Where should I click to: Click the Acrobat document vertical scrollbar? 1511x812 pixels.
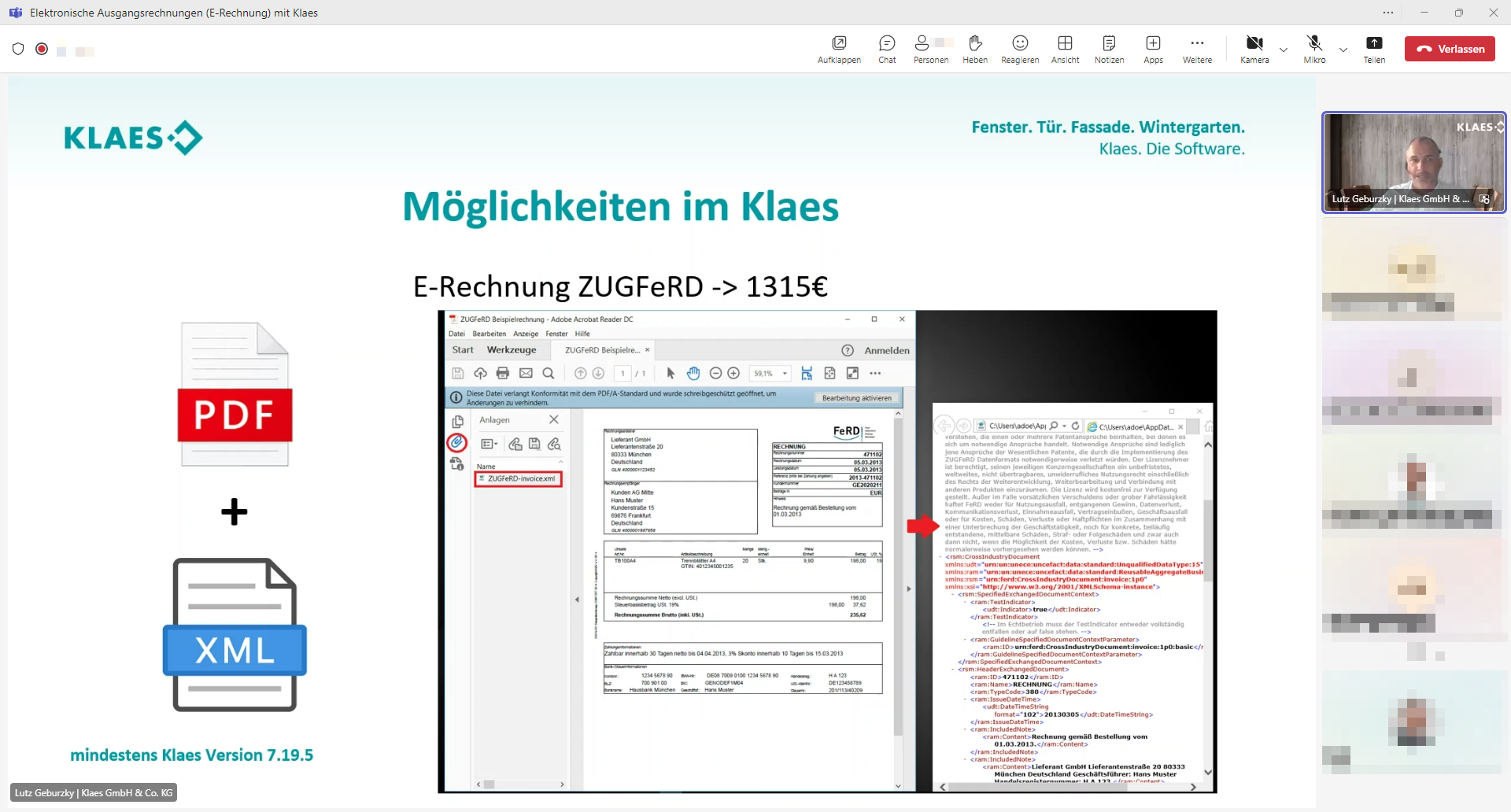point(898,598)
